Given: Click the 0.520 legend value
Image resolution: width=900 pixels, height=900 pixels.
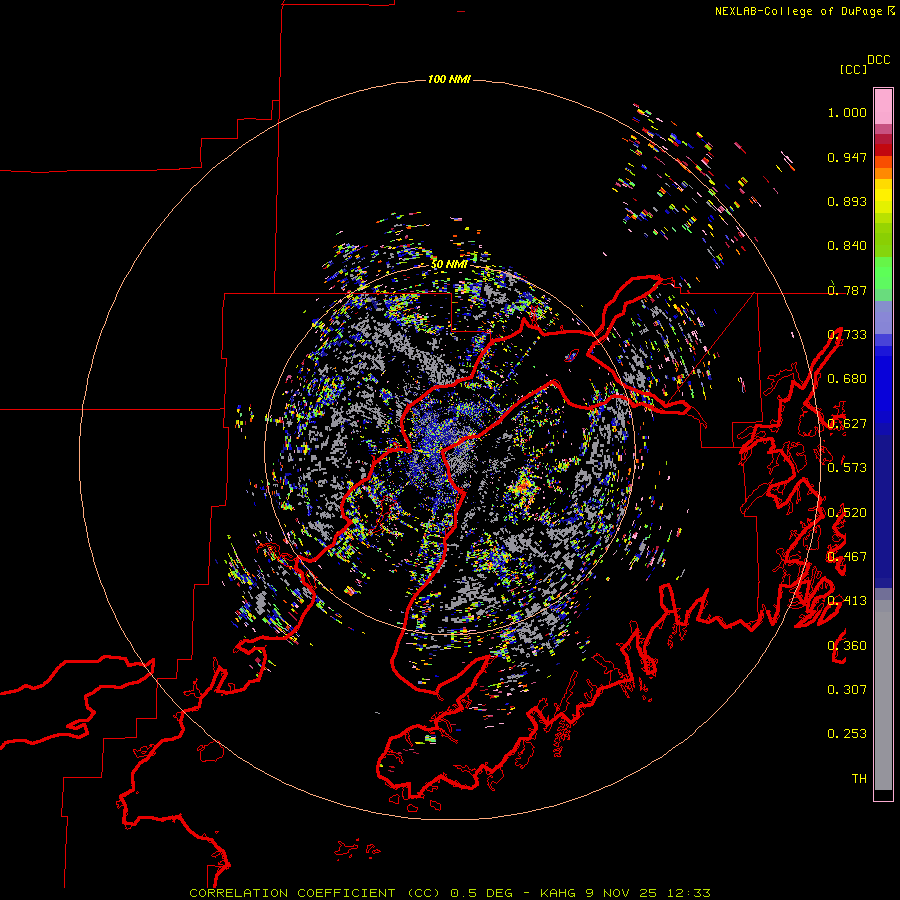Looking at the screenshot, I should tap(847, 513).
